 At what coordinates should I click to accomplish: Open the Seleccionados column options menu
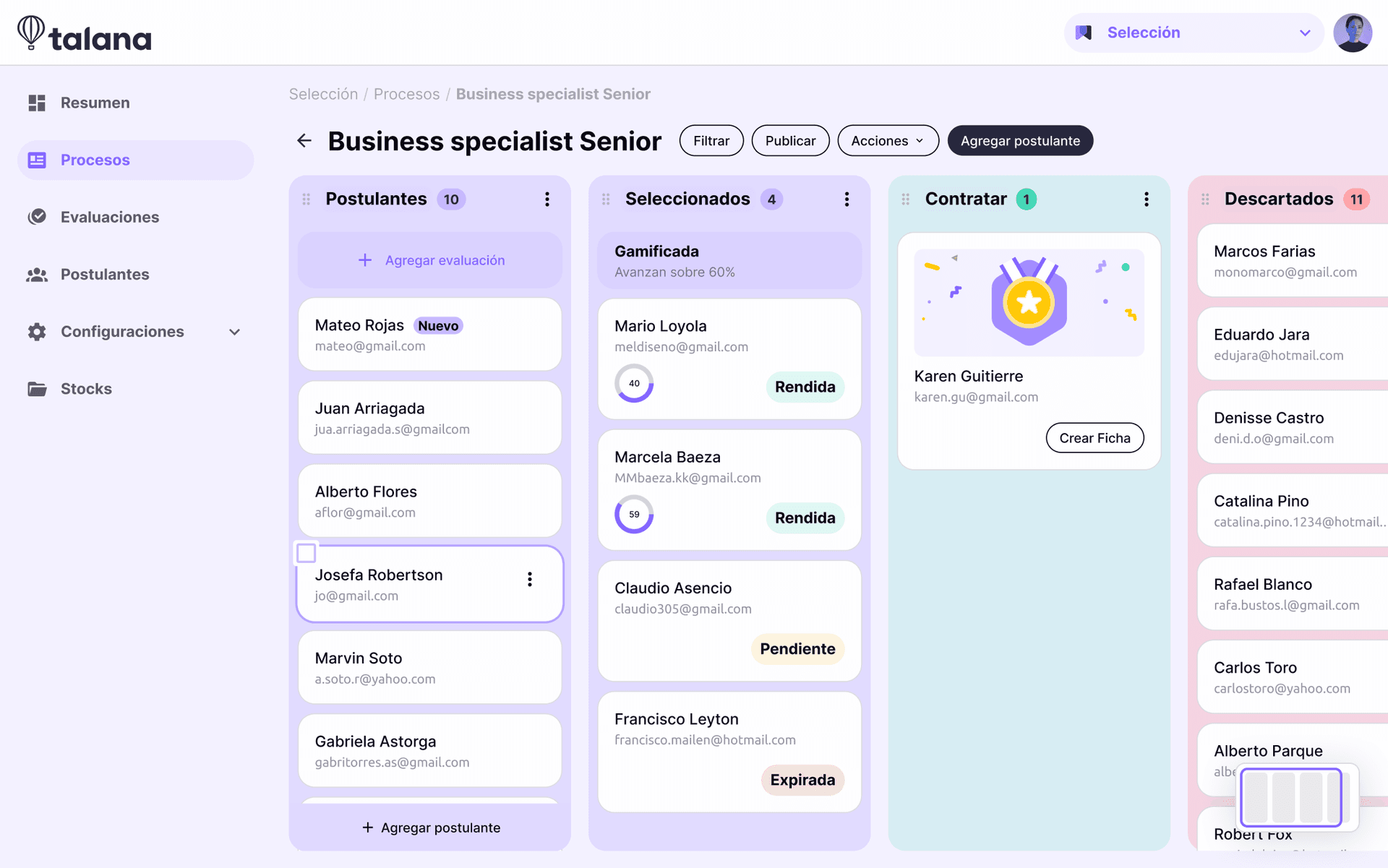coord(847,199)
